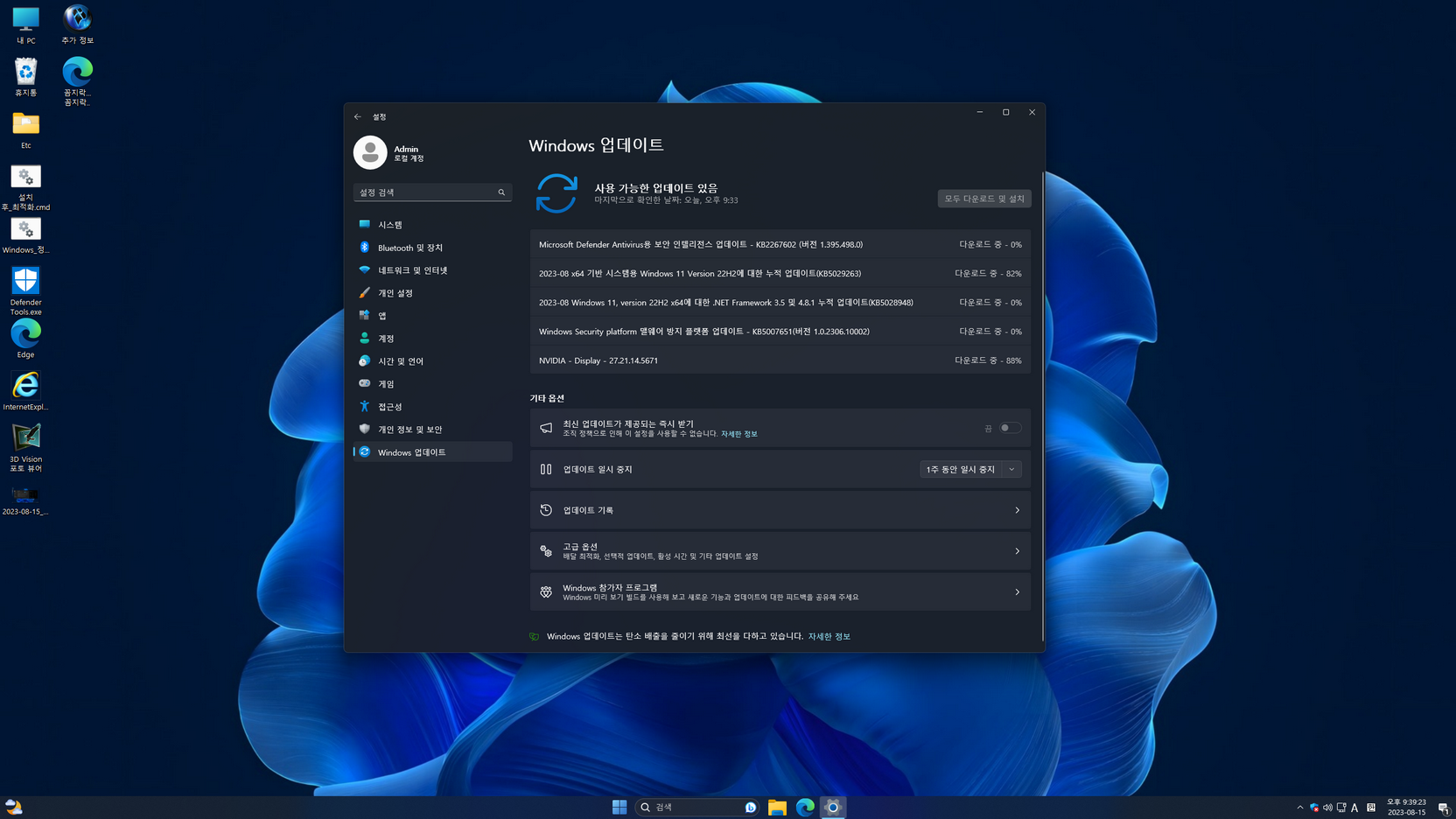
Task: Select Windows 업데이트 in sidebar
Action: tap(432, 452)
